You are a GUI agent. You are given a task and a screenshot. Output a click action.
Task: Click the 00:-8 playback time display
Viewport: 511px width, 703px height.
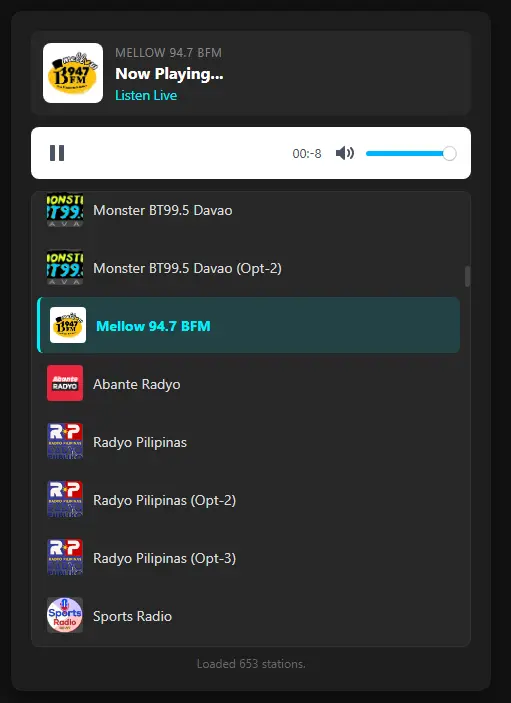(307, 154)
